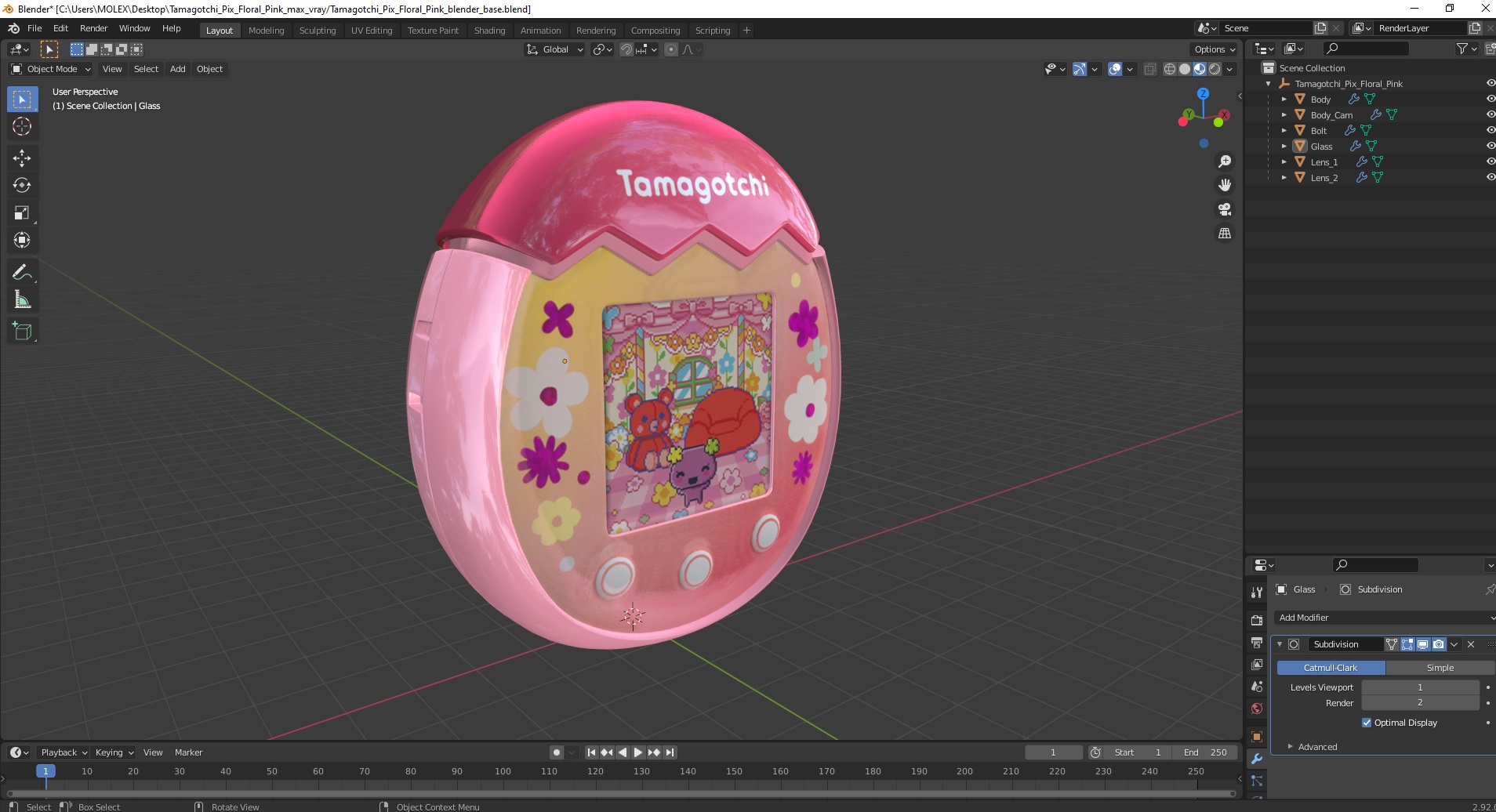
Task: Open Tool properties tab
Action: 1257,593
